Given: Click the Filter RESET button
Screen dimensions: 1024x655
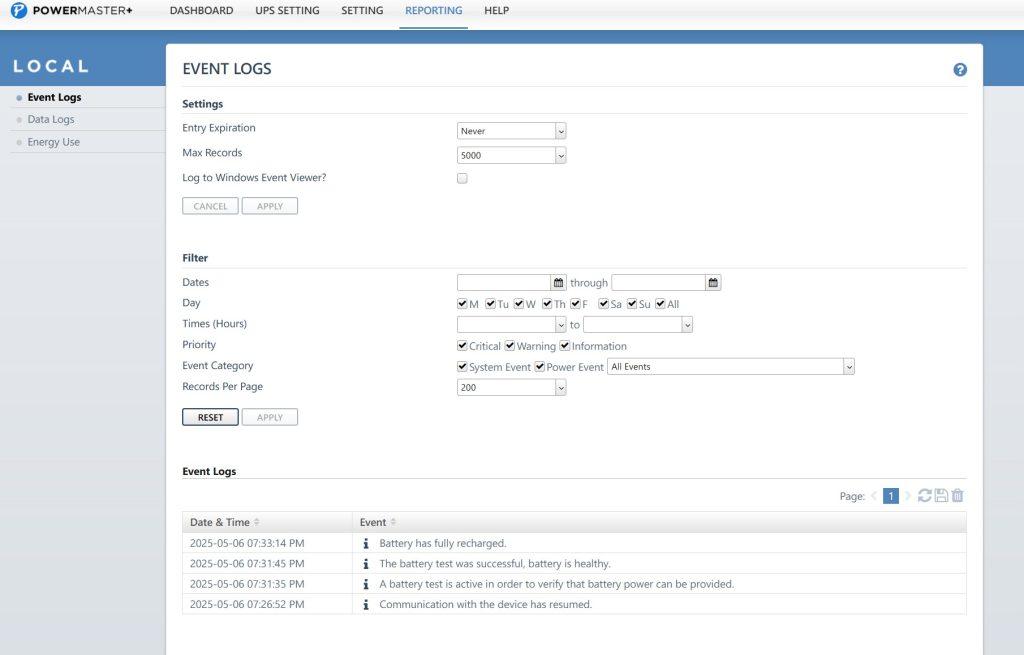Looking at the screenshot, I should (x=210, y=417).
